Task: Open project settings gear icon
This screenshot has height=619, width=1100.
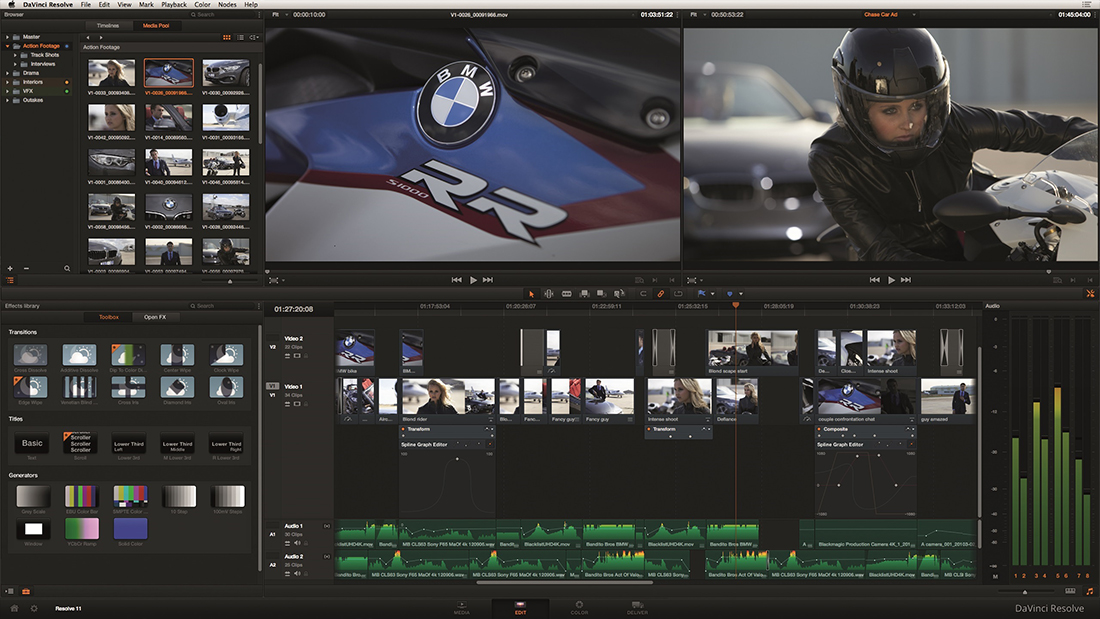Action: pyautogui.click(x=34, y=608)
